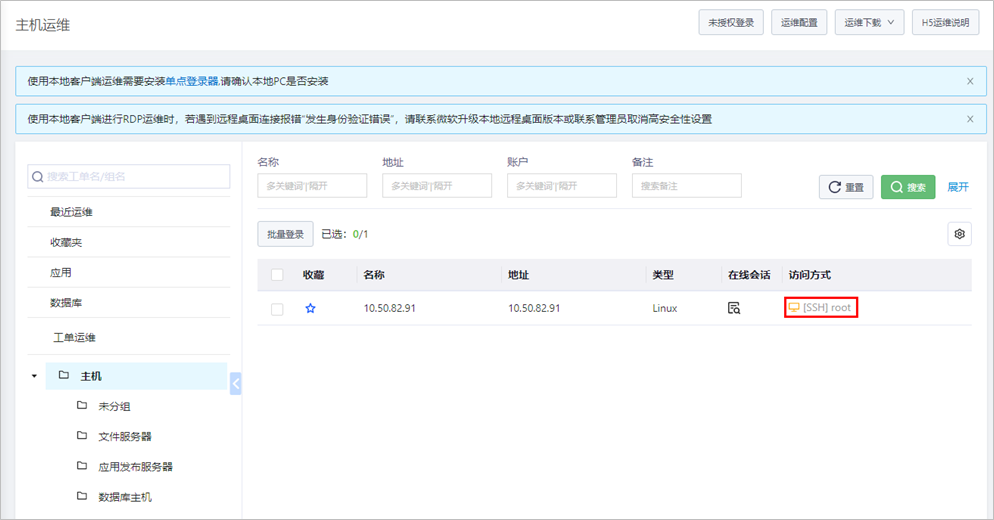Viewport: 994px width, 520px height.
Task: Click the 未分组 folder in tree
Action: [114, 406]
